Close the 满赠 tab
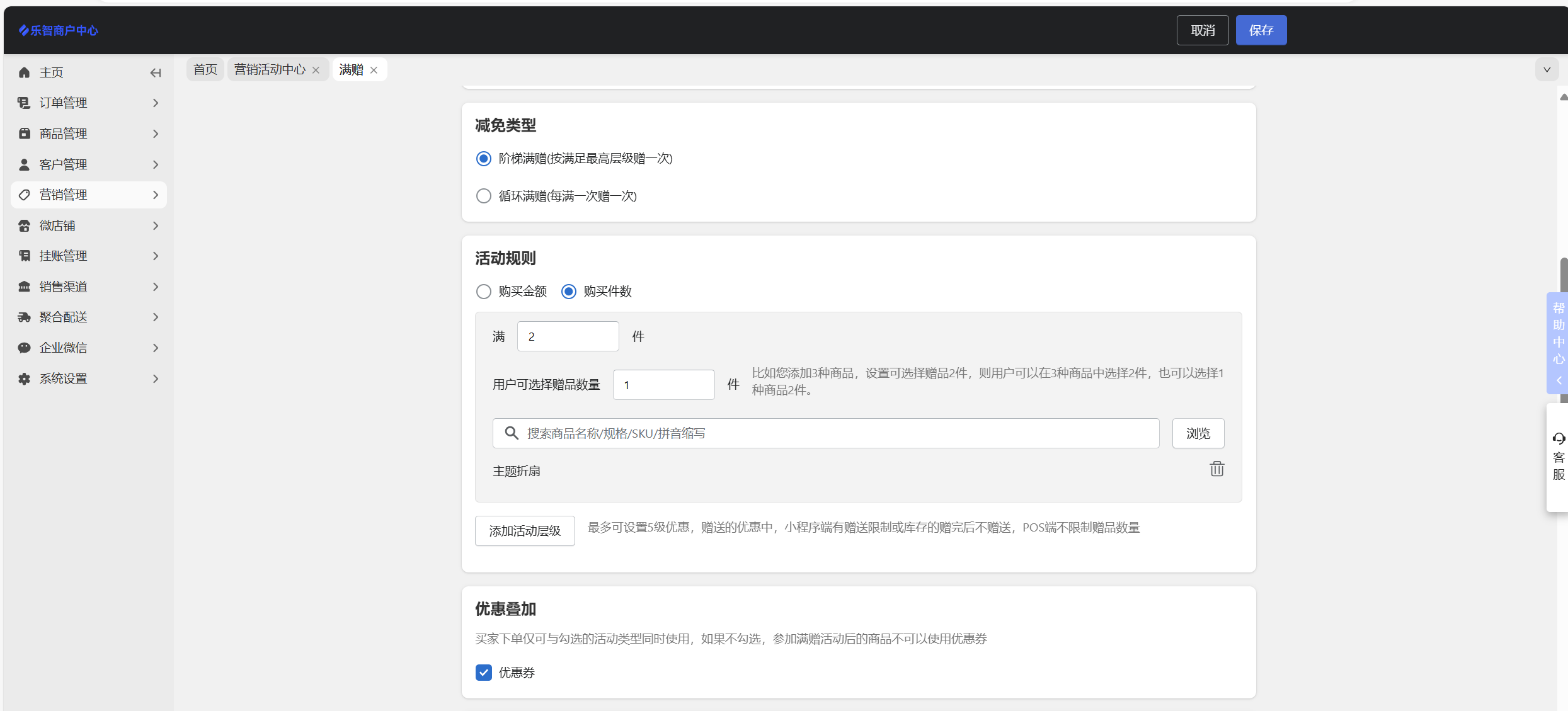The height and width of the screenshot is (711, 1568). pyautogui.click(x=374, y=70)
